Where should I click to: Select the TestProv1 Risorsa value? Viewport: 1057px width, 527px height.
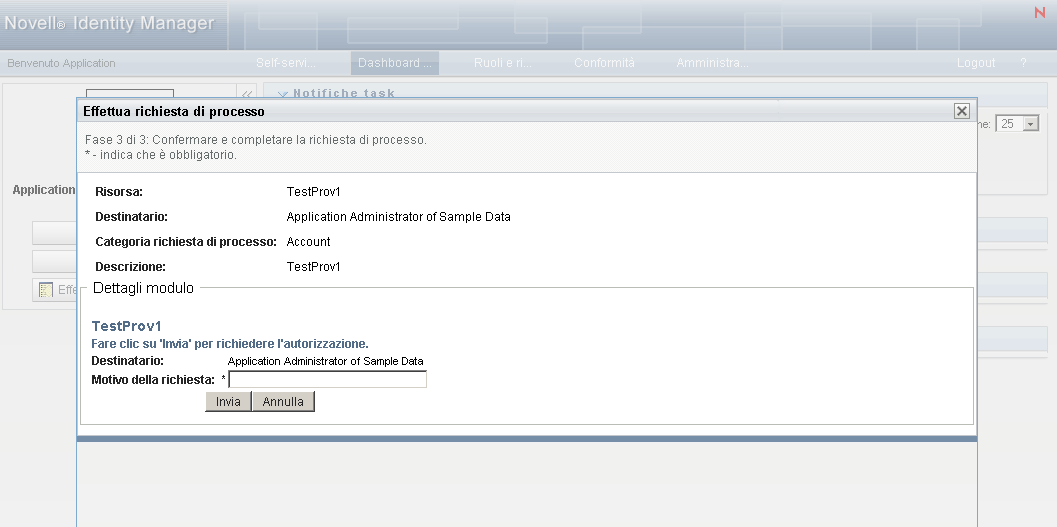click(x=313, y=192)
